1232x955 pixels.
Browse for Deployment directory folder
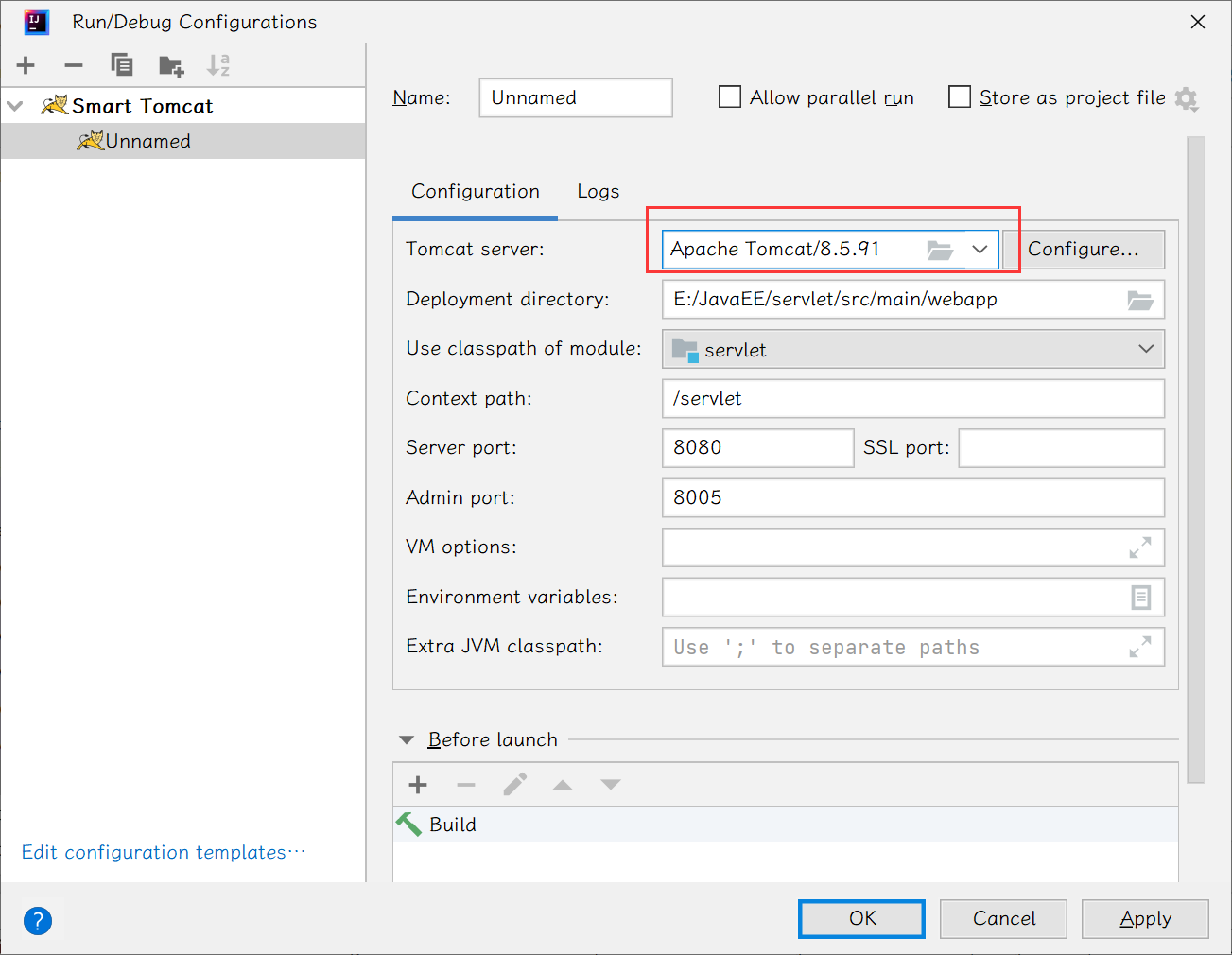(1140, 300)
